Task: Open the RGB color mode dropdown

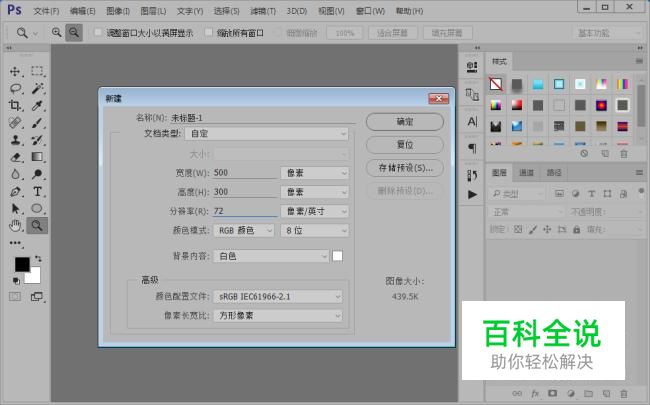Action: 244,230
